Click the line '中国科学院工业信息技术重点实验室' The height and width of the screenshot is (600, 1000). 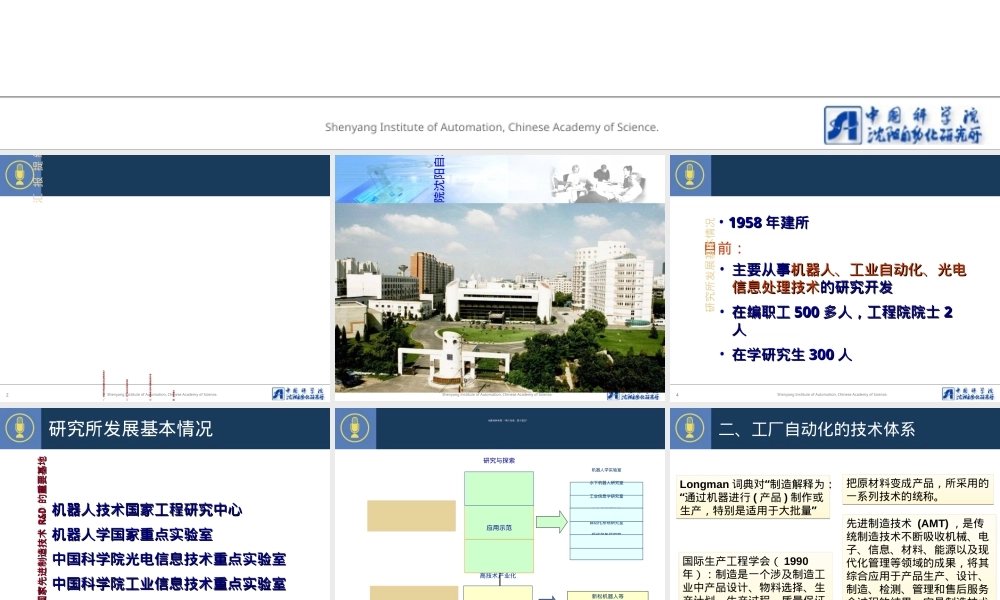tap(168, 583)
